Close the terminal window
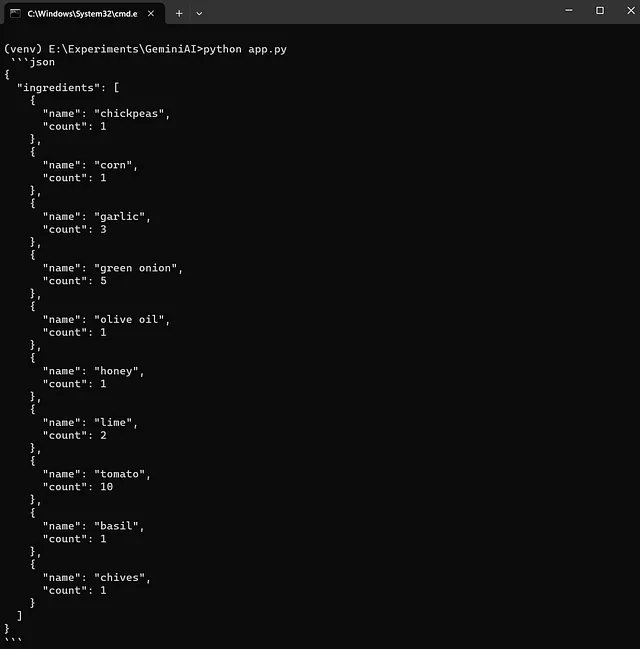 tap(631, 10)
